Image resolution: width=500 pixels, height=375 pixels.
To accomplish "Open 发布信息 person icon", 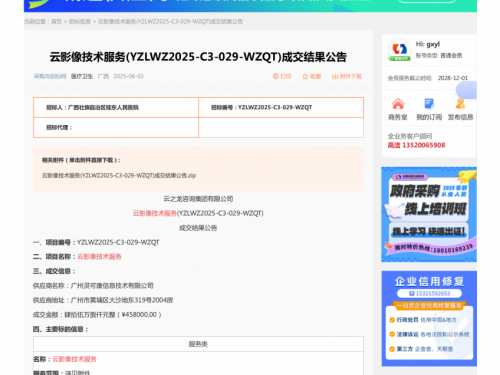I will click(x=460, y=104).
